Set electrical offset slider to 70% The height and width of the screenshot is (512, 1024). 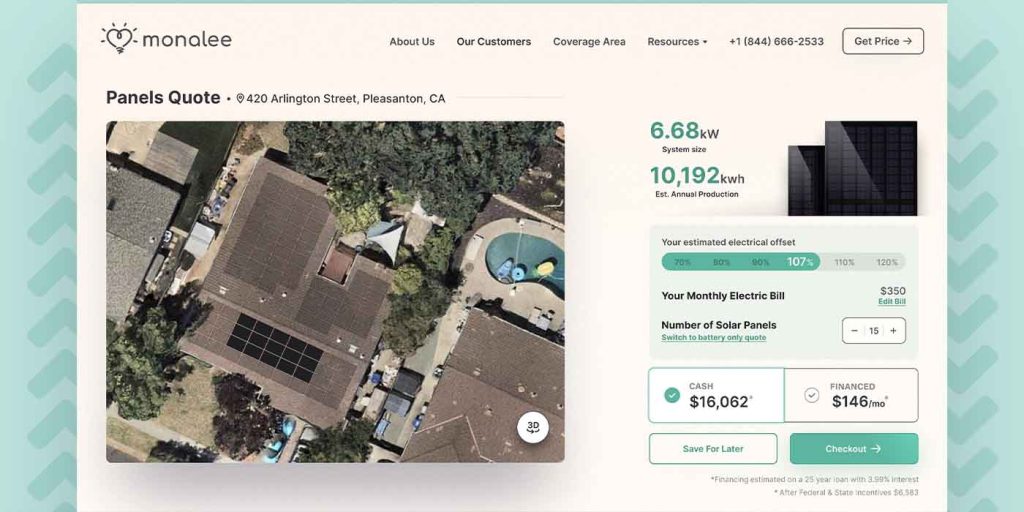(683, 262)
